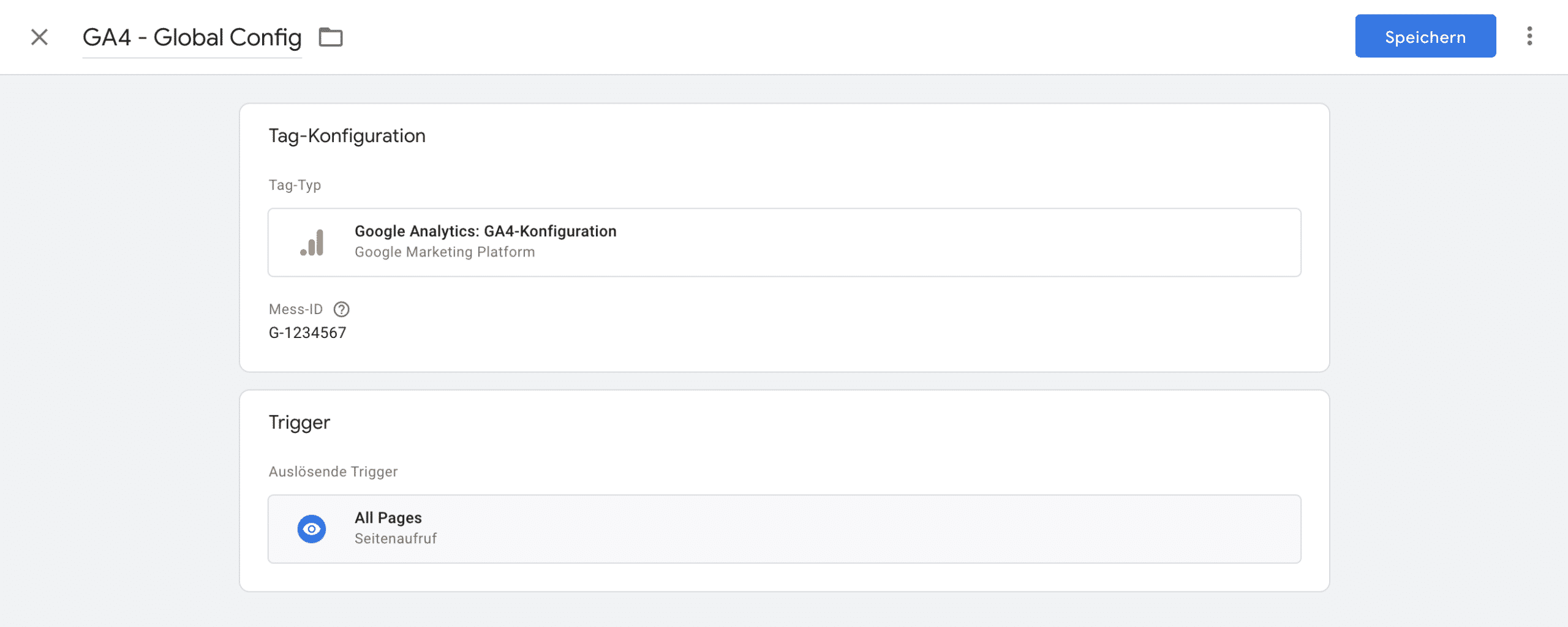The height and width of the screenshot is (627, 1568).
Task: Click the Mess-ID label text
Action: (x=296, y=309)
